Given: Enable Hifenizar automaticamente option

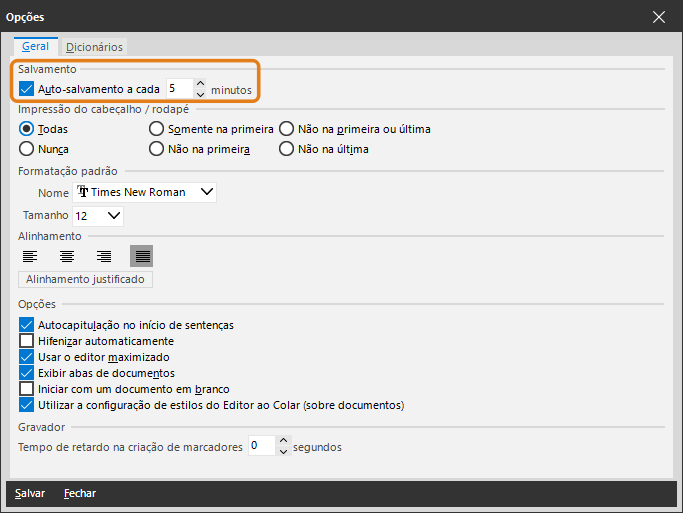Looking at the screenshot, I should pos(27,341).
